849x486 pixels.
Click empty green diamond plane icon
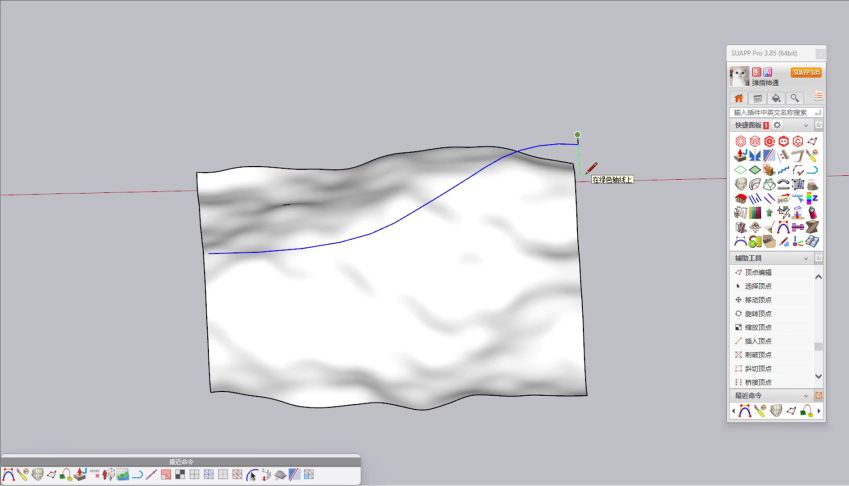tap(741, 170)
